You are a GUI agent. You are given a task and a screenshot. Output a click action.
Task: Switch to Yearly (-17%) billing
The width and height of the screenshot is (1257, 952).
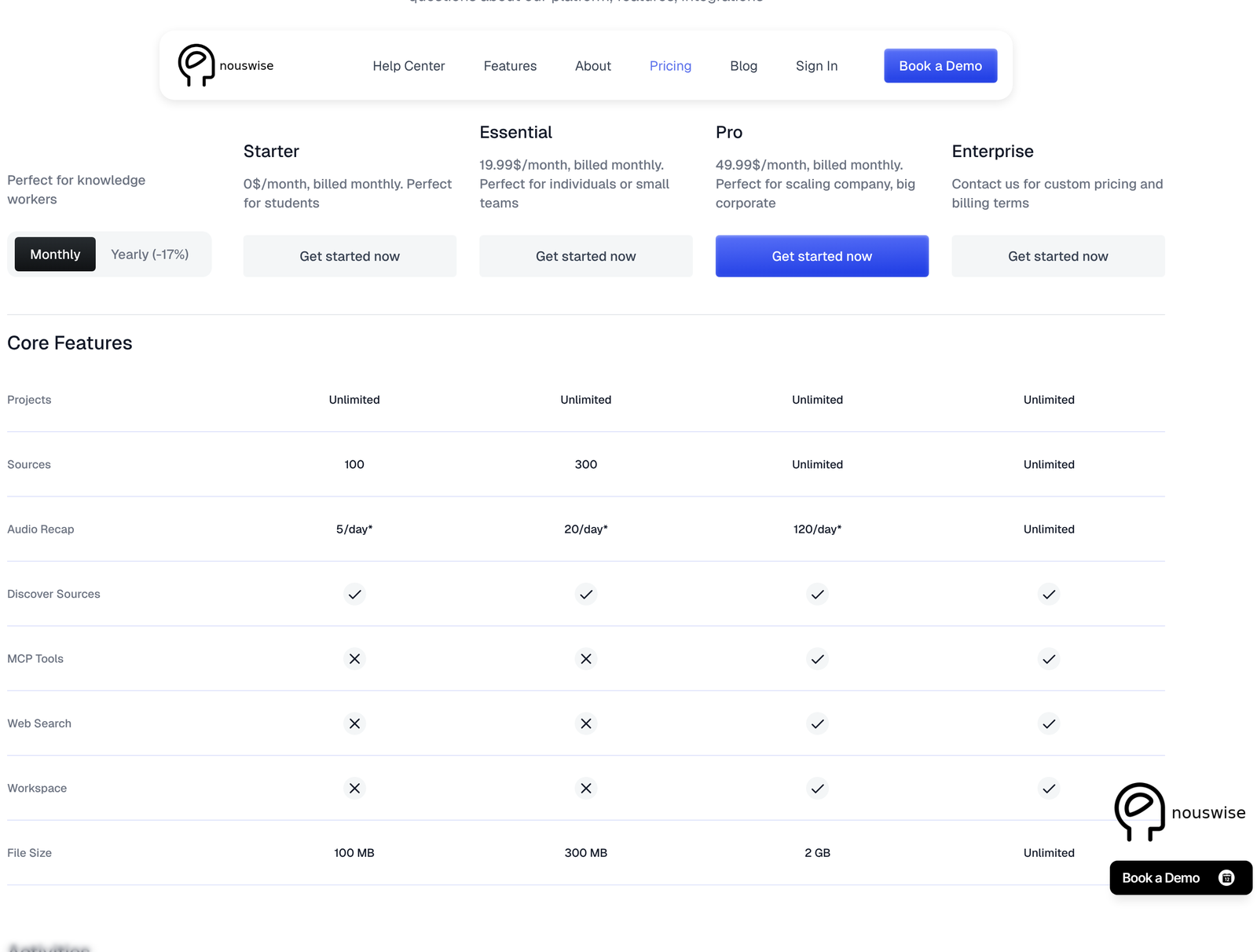(149, 254)
